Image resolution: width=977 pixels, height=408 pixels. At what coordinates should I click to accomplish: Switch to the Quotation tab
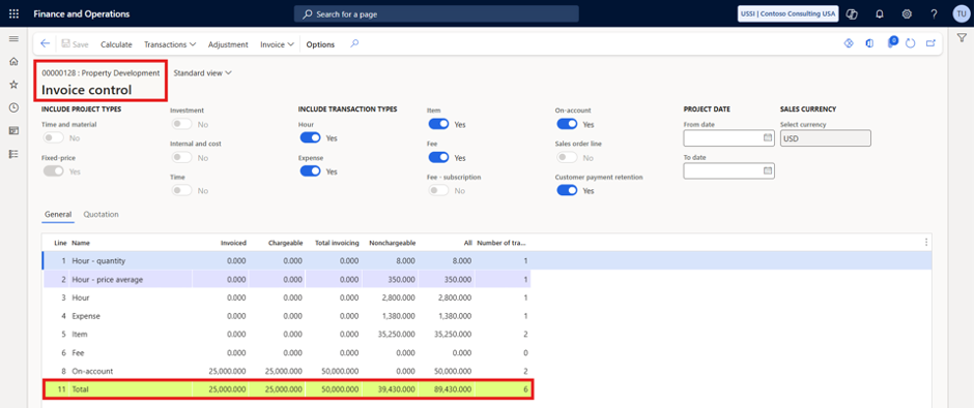click(x=101, y=214)
